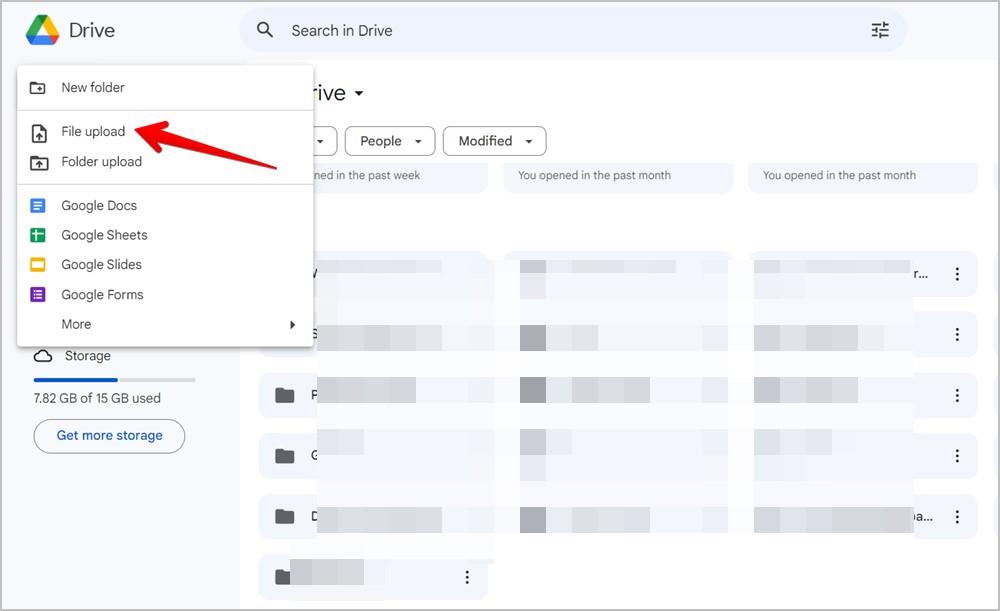Click folder icon in row starting with 'D'

[x=284, y=517]
